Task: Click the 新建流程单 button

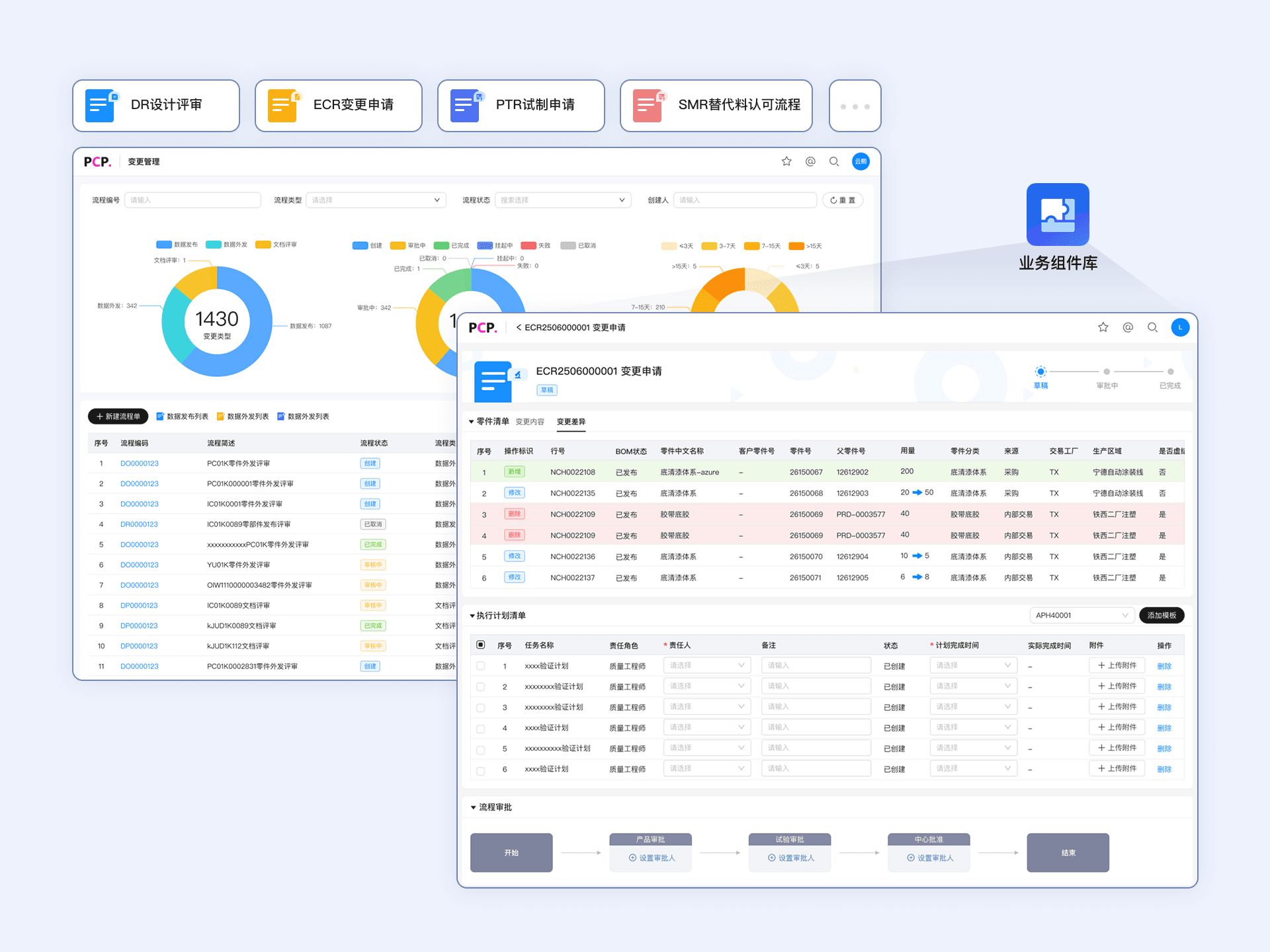Action: pos(118,416)
